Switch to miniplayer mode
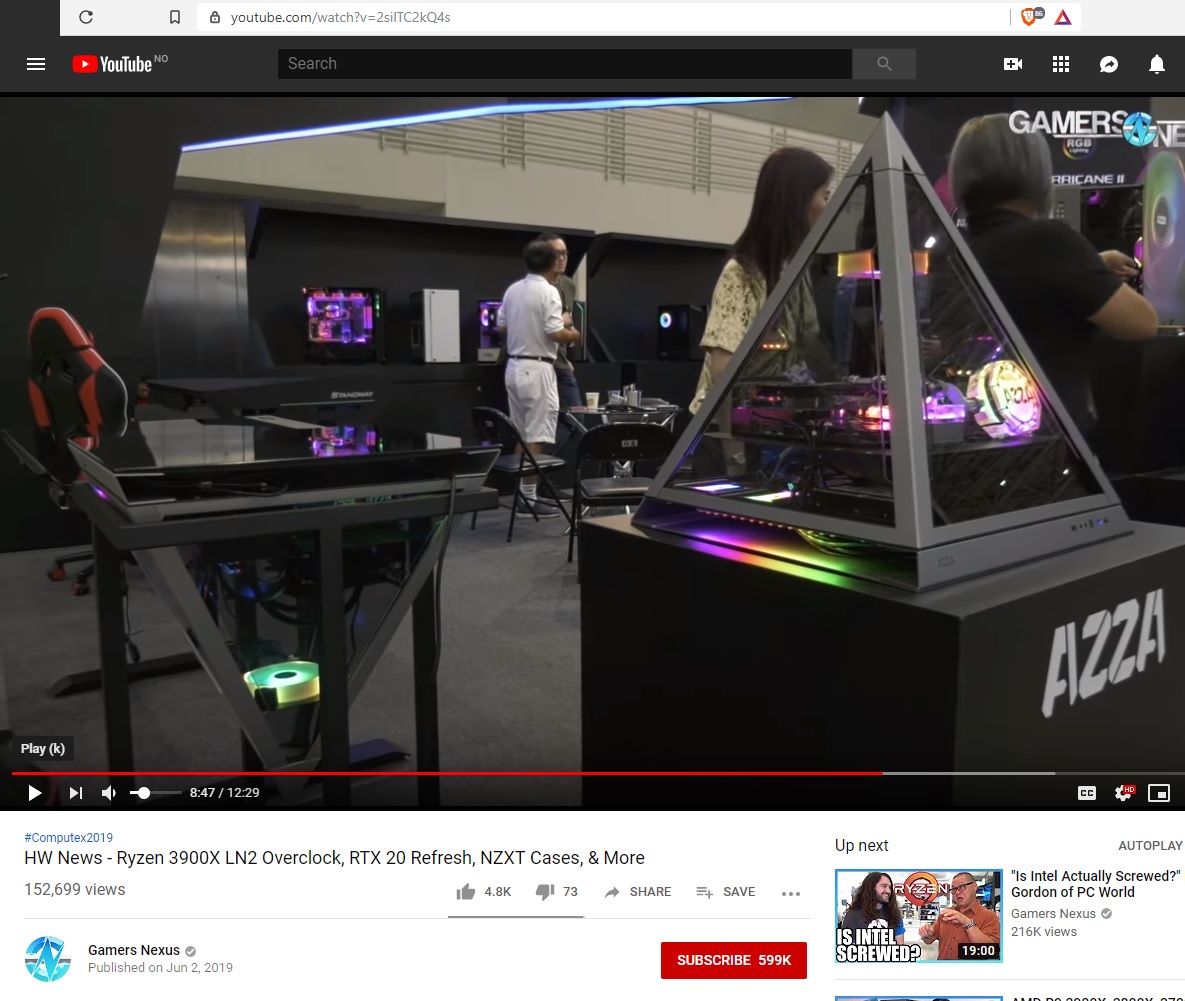 [x=1159, y=792]
